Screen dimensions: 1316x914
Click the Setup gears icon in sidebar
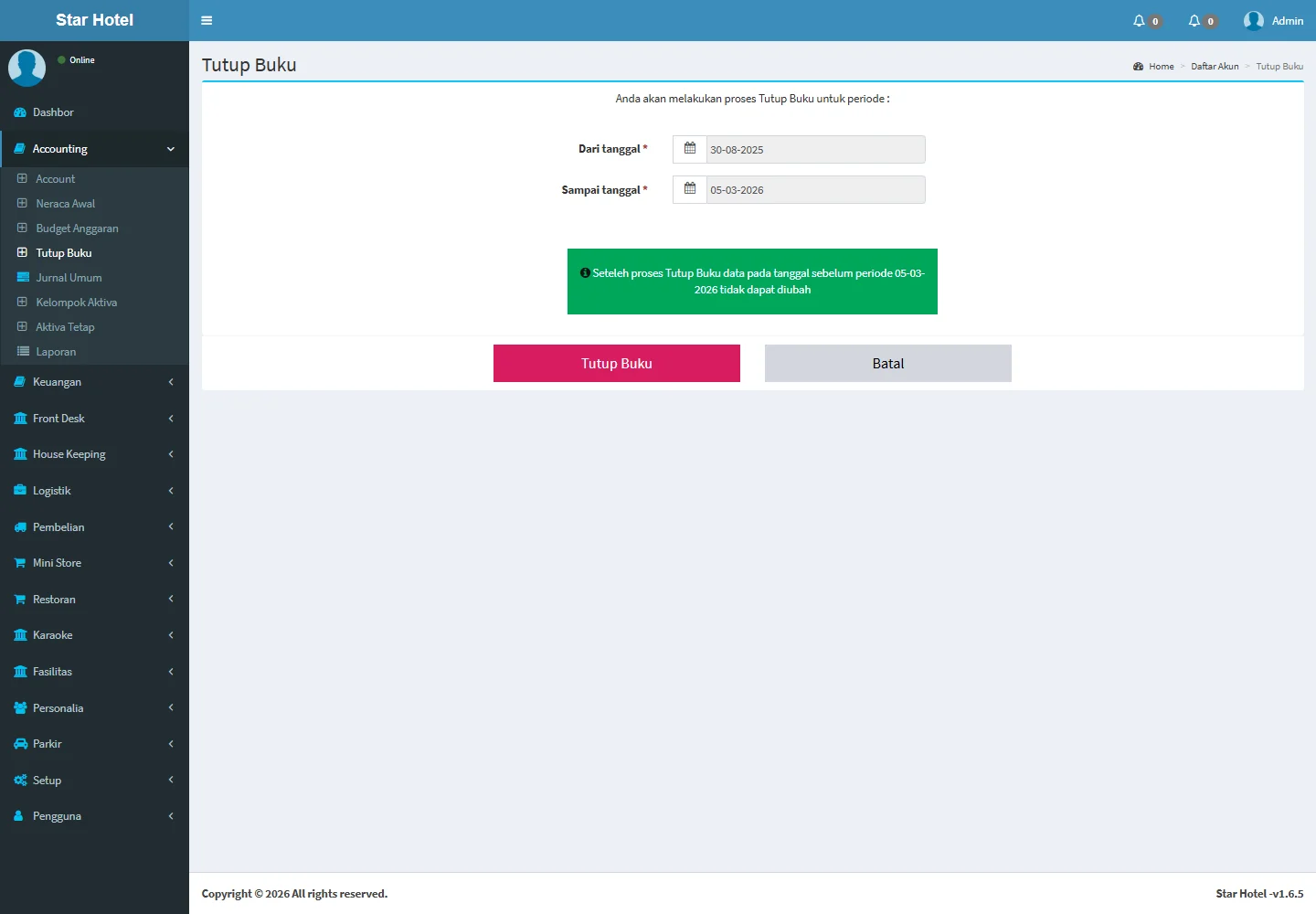click(20, 781)
